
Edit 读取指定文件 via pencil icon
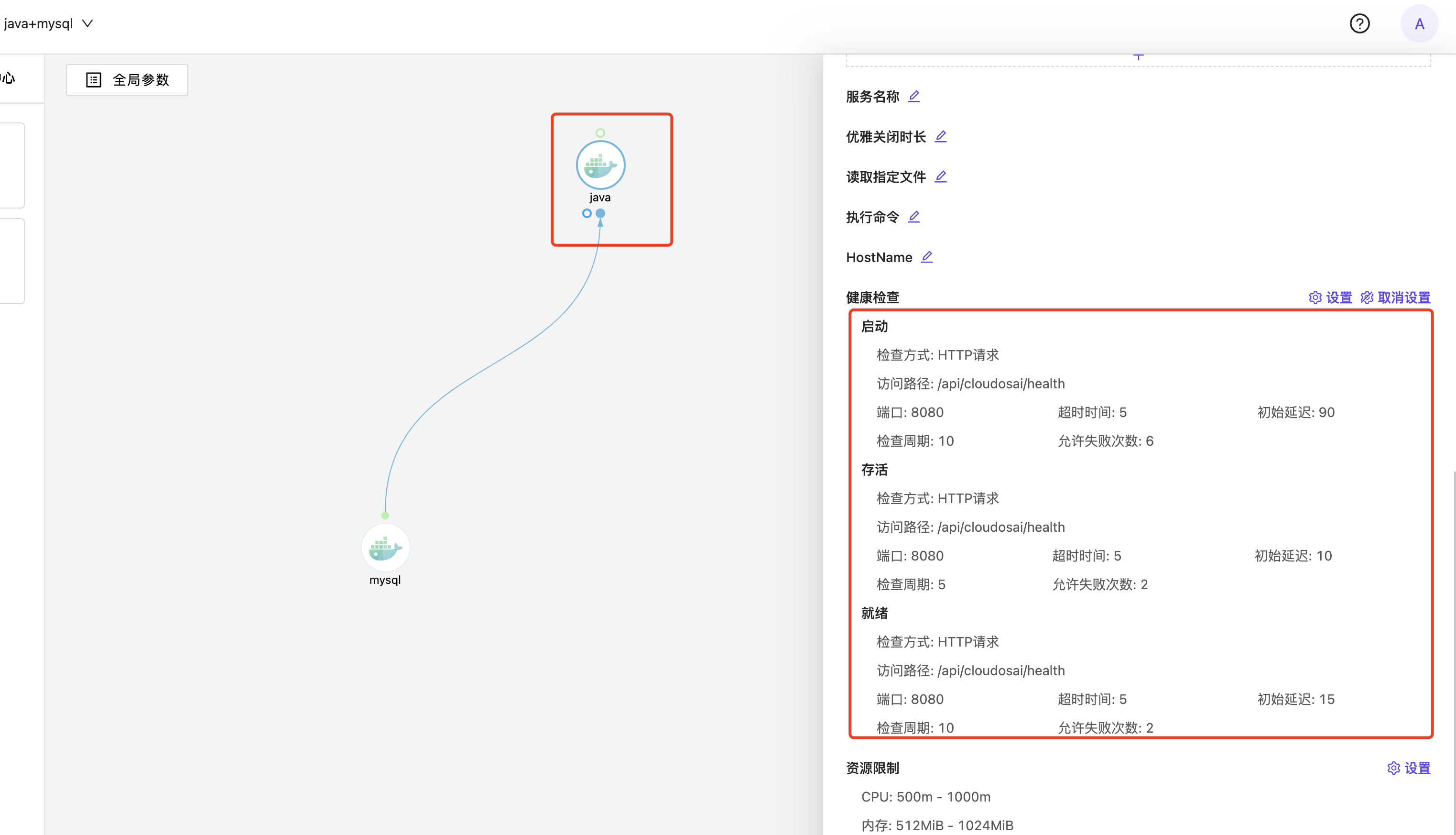[940, 176]
